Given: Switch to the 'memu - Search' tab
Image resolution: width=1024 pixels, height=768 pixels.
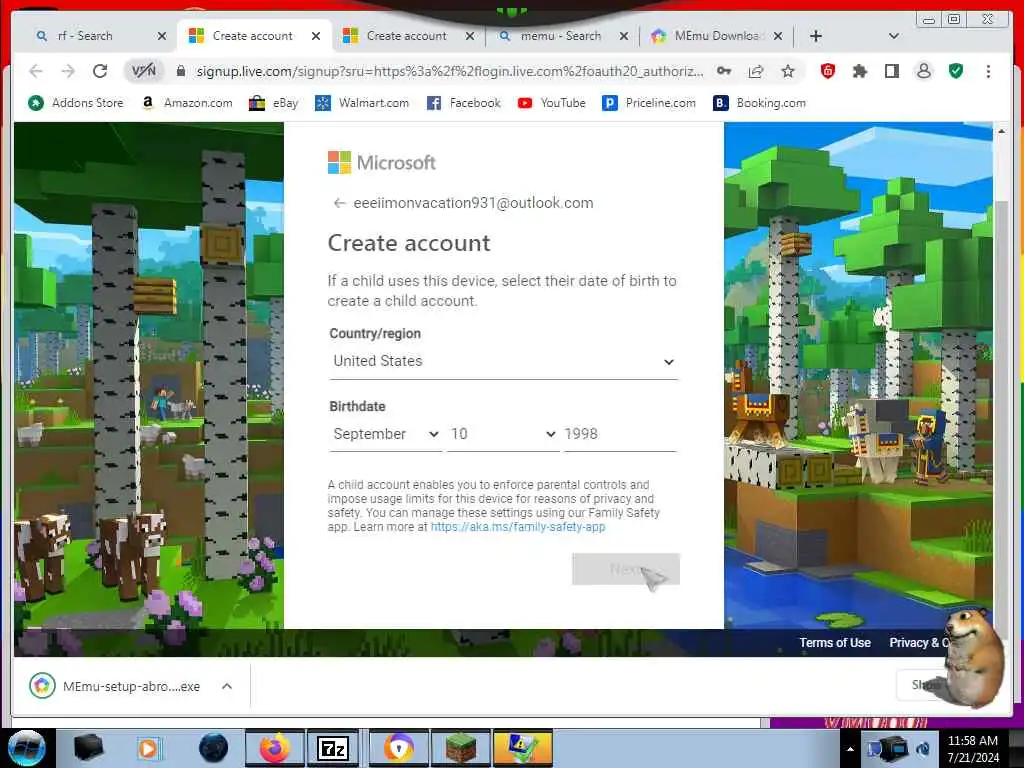Looking at the screenshot, I should (560, 36).
